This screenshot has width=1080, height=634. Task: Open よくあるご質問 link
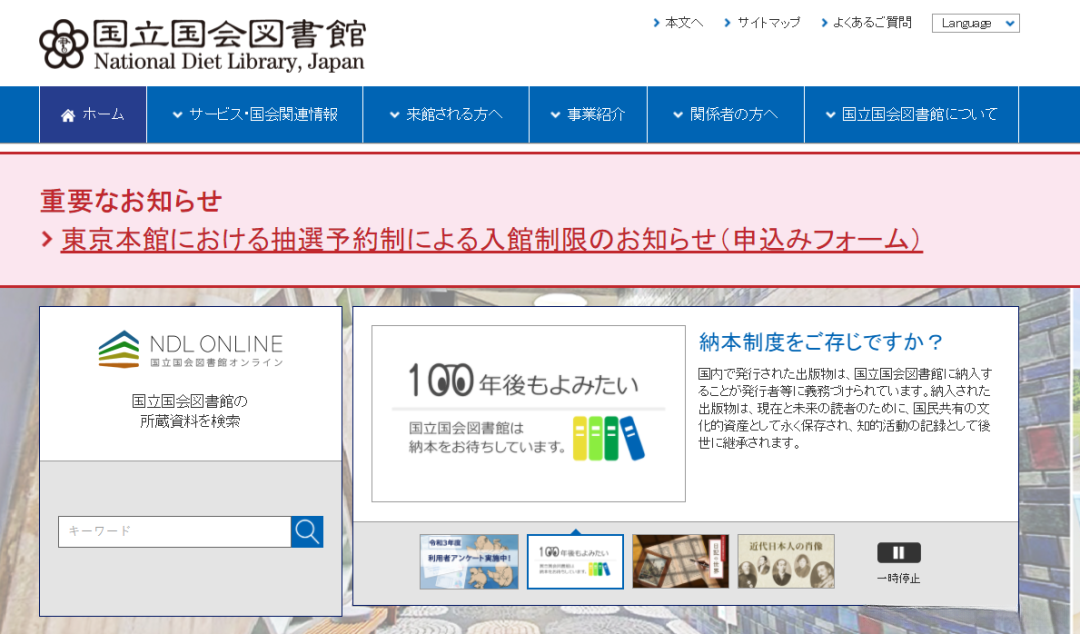[x=866, y=23]
